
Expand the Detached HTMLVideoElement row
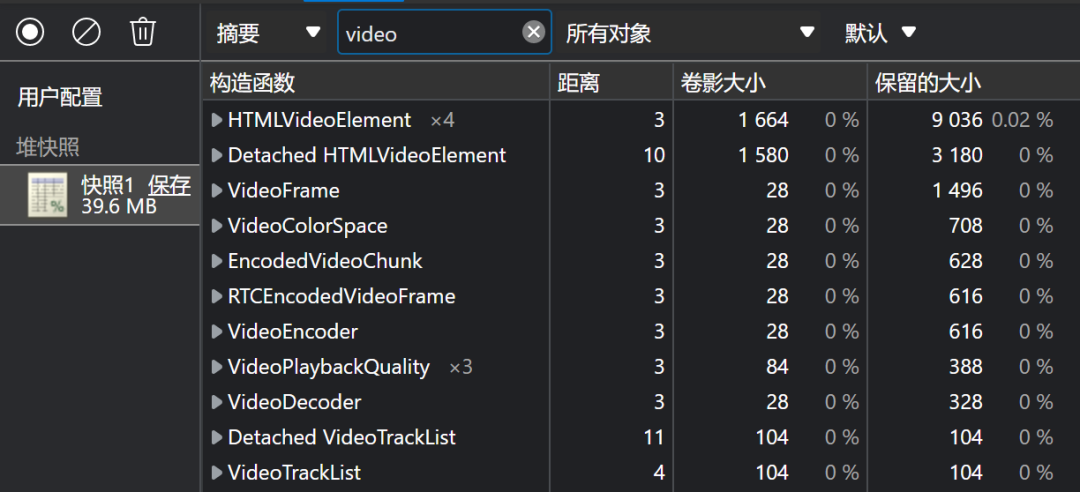coord(217,156)
